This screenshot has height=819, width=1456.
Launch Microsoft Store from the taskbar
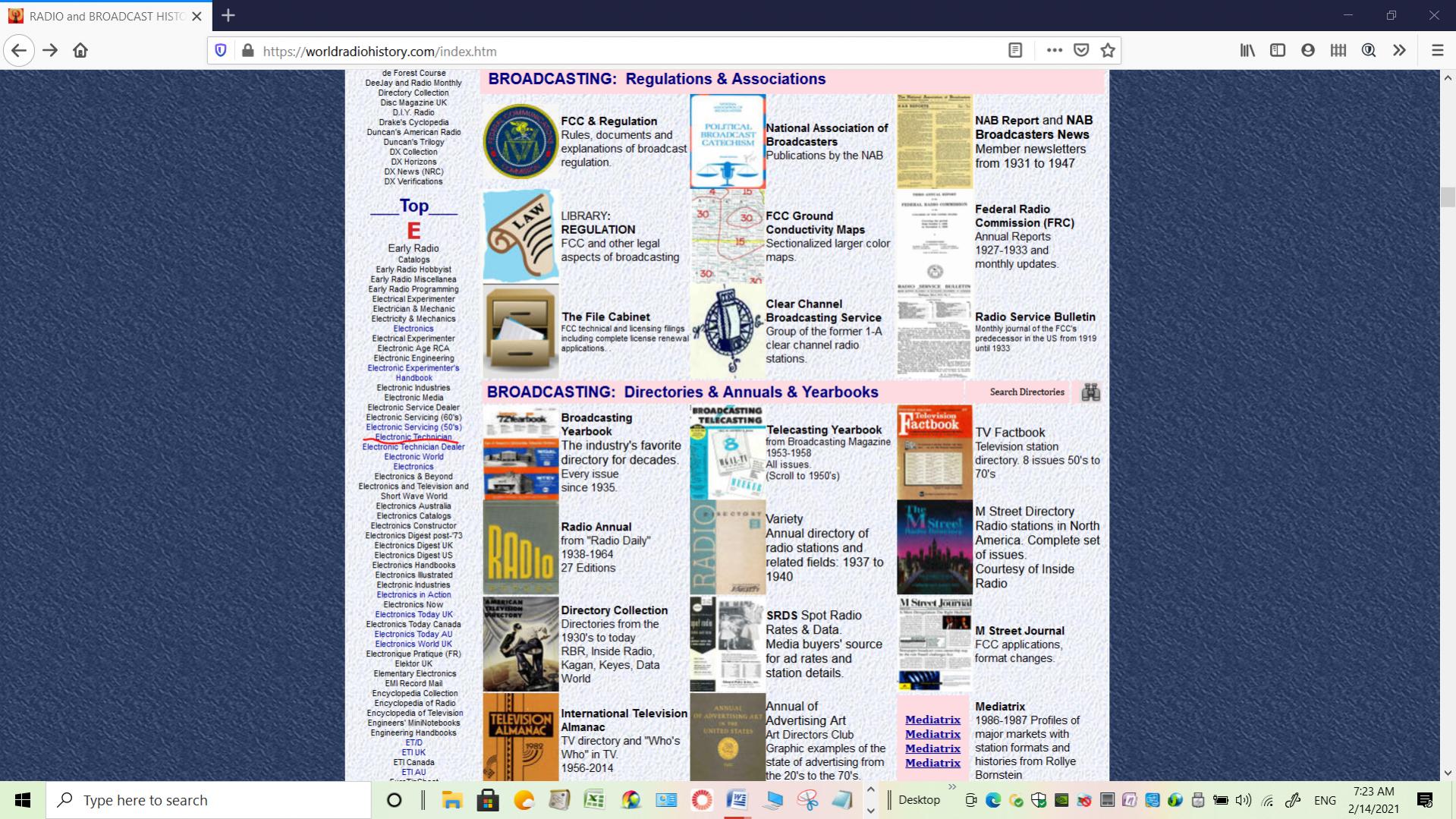[x=488, y=800]
